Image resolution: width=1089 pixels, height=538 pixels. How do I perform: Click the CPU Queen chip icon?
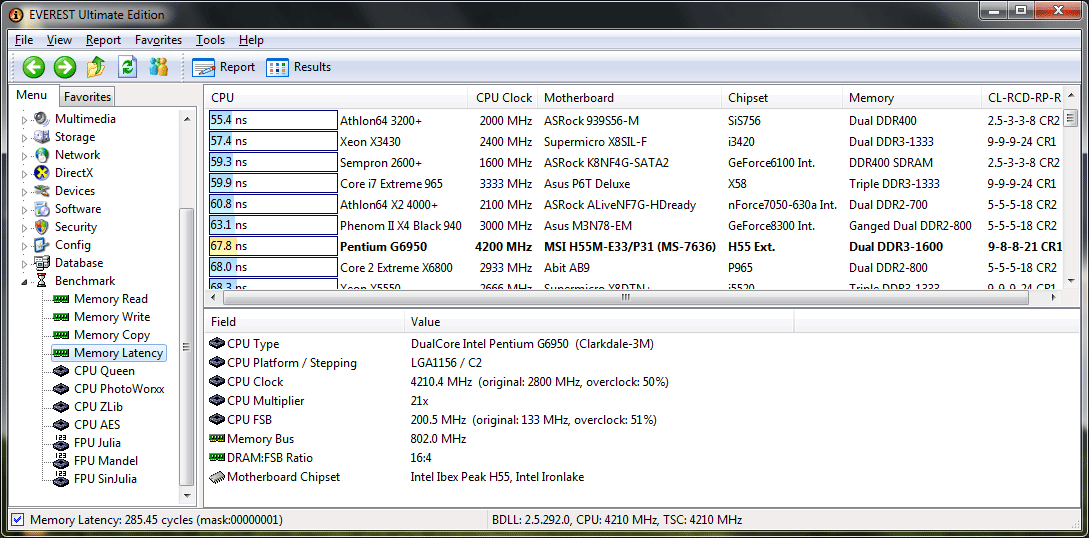coord(62,371)
